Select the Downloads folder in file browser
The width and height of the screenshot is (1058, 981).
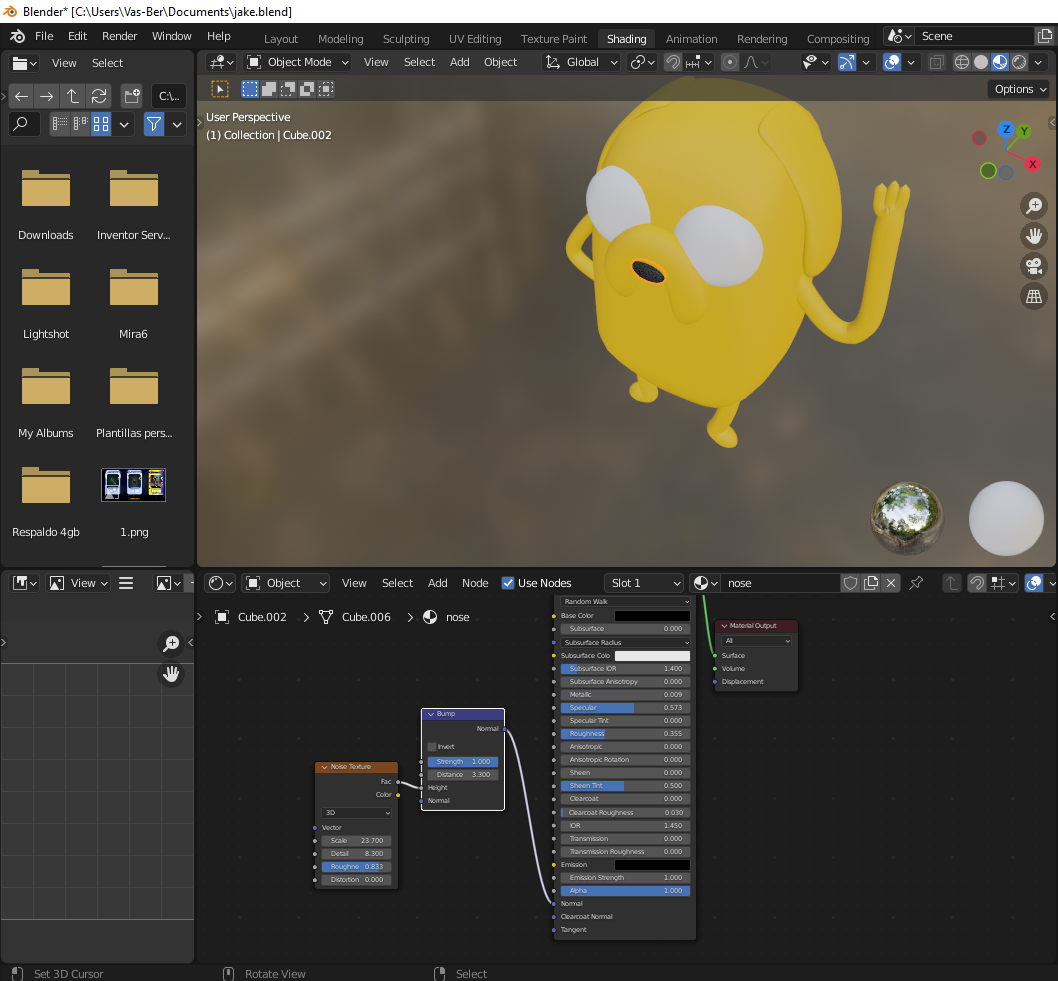tap(46, 205)
